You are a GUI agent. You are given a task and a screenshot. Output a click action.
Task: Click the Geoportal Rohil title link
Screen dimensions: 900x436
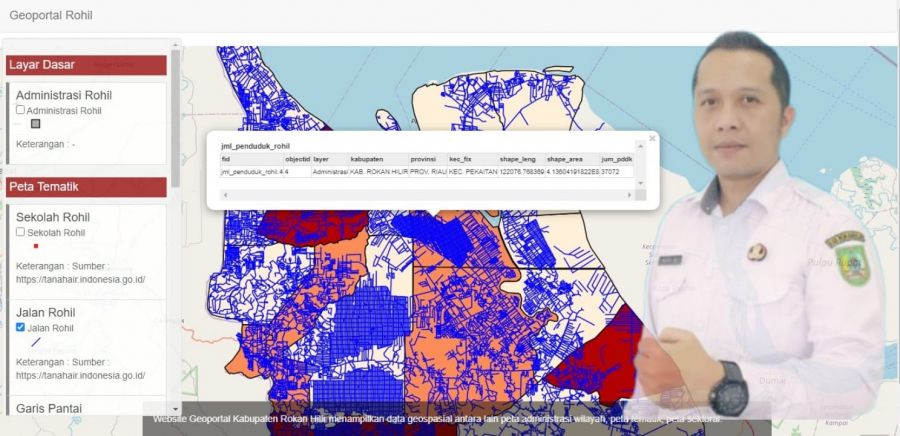(51, 15)
